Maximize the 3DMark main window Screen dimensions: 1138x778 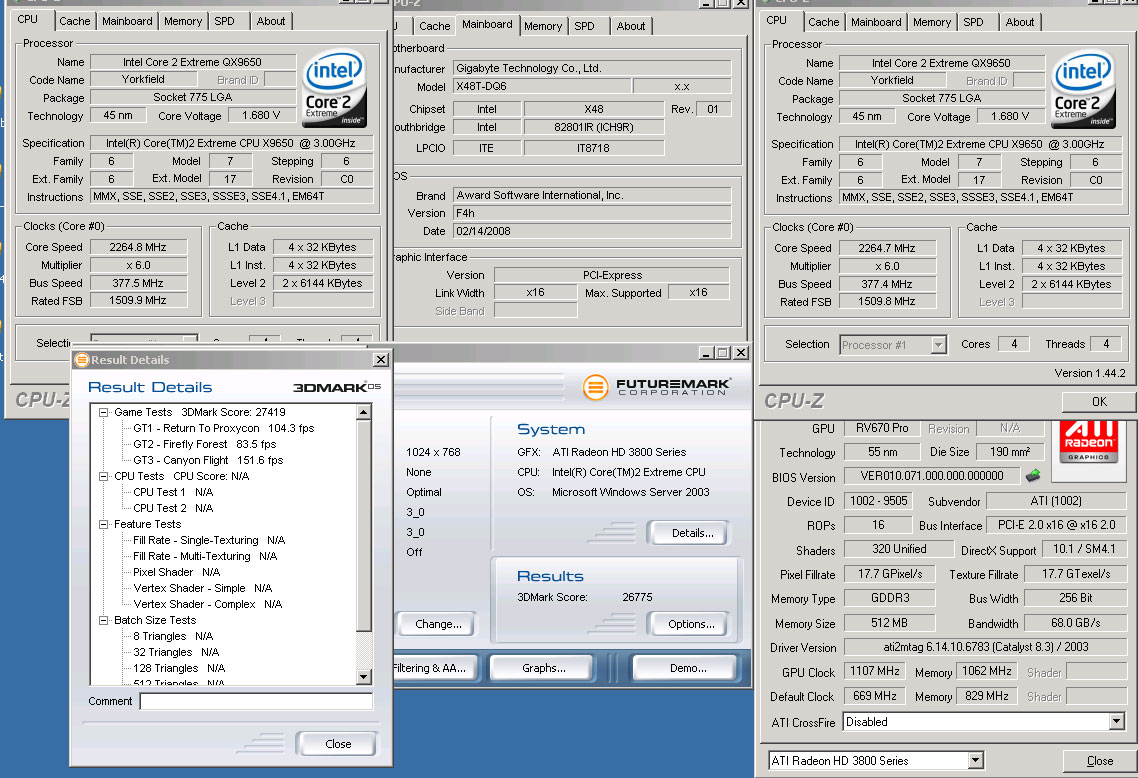(723, 353)
